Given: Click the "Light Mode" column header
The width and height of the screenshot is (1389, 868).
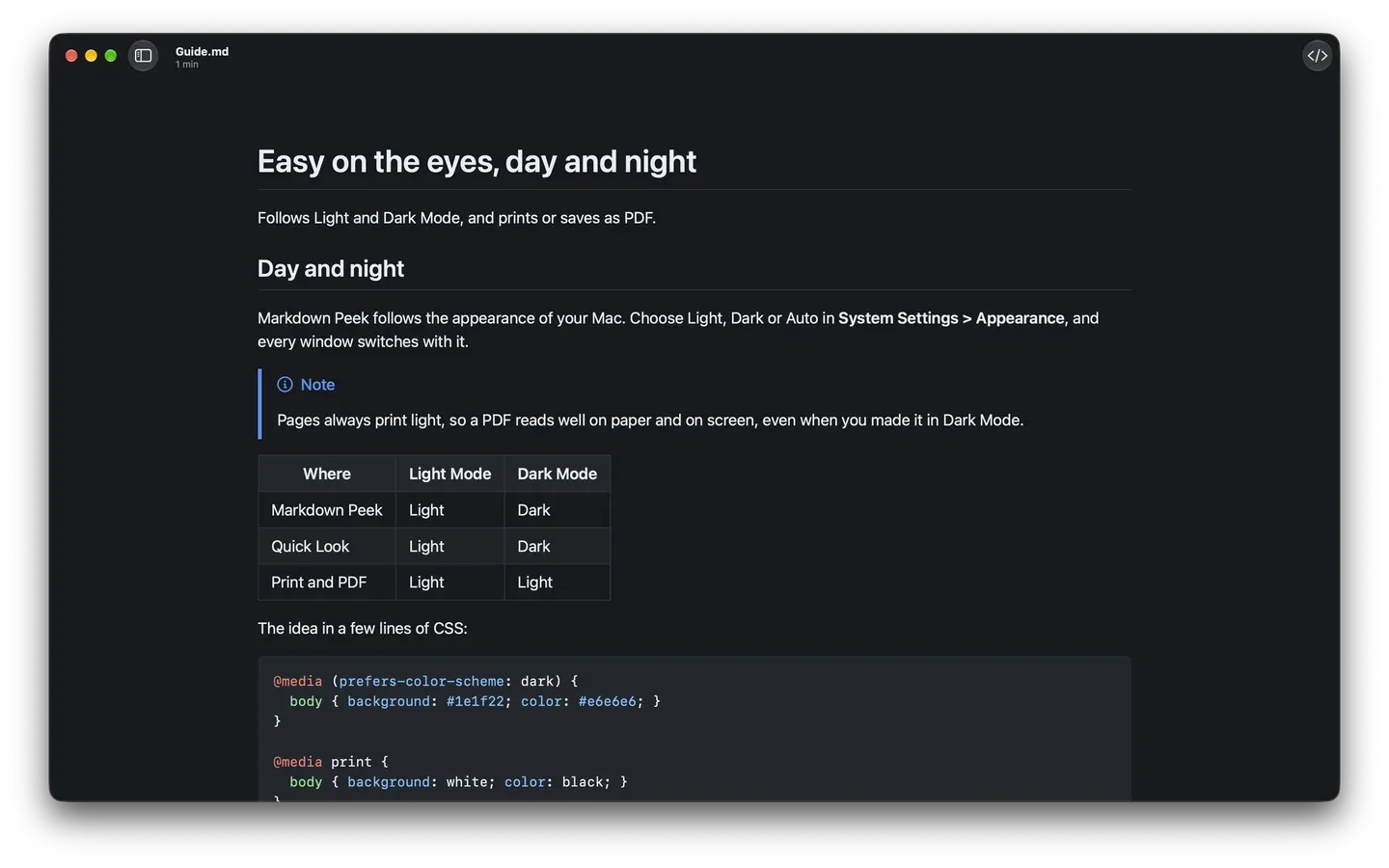Looking at the screenshot, I should click(x=449, y=474).
